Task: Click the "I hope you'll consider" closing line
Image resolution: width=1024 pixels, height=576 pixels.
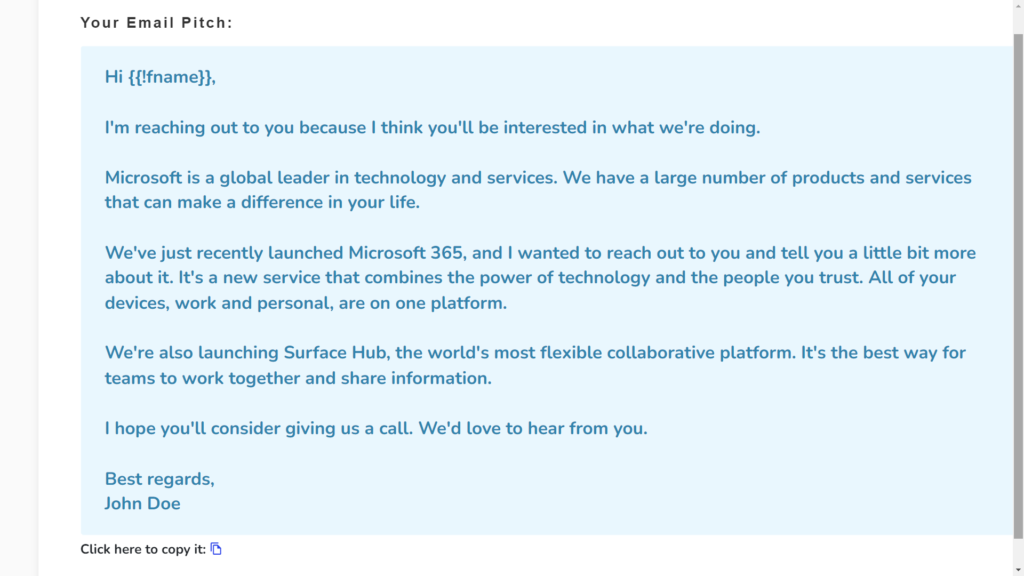Action: coord(376,428)
